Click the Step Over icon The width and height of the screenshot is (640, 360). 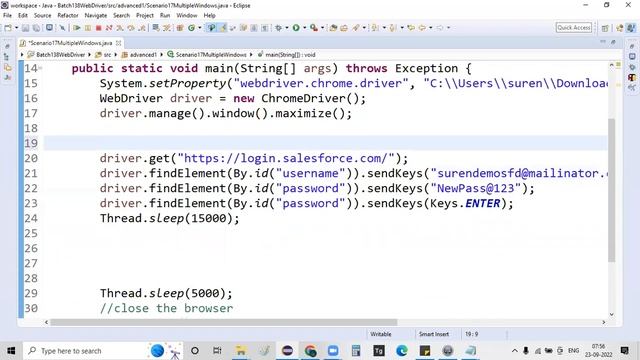point(131,28)
